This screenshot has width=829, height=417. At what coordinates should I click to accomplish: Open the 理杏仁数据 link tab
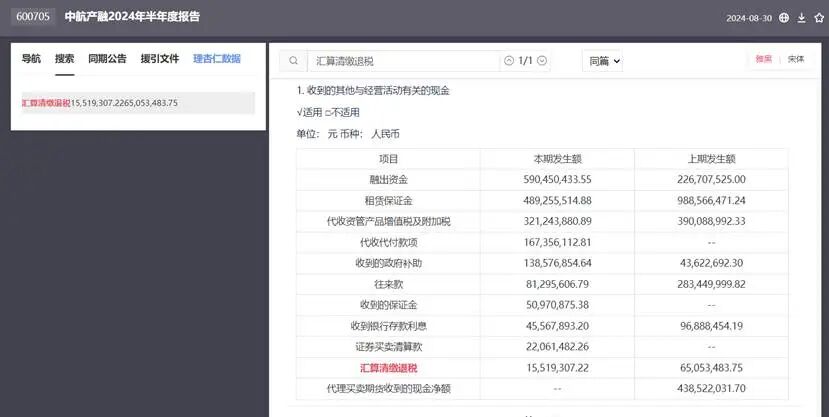217,59
